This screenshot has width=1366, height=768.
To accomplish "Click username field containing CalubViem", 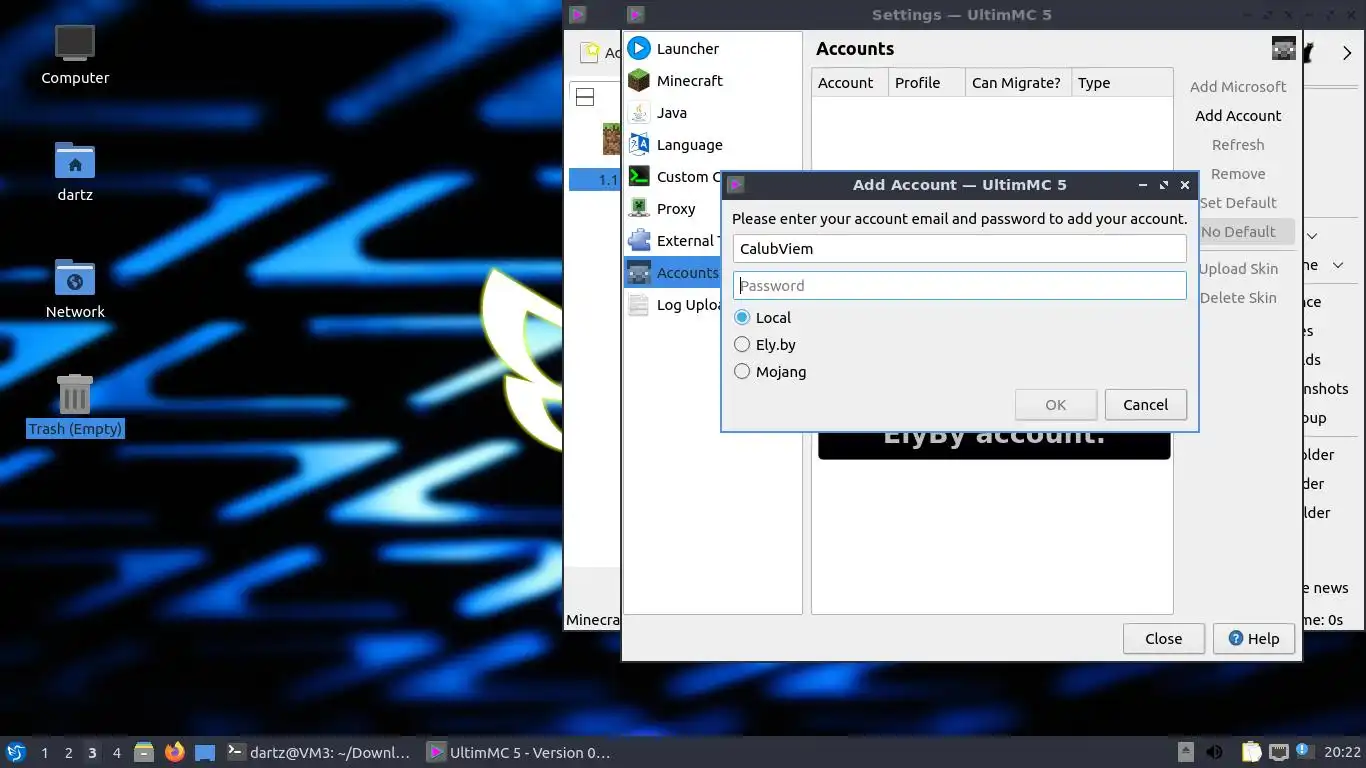I will tap(960, 248).
